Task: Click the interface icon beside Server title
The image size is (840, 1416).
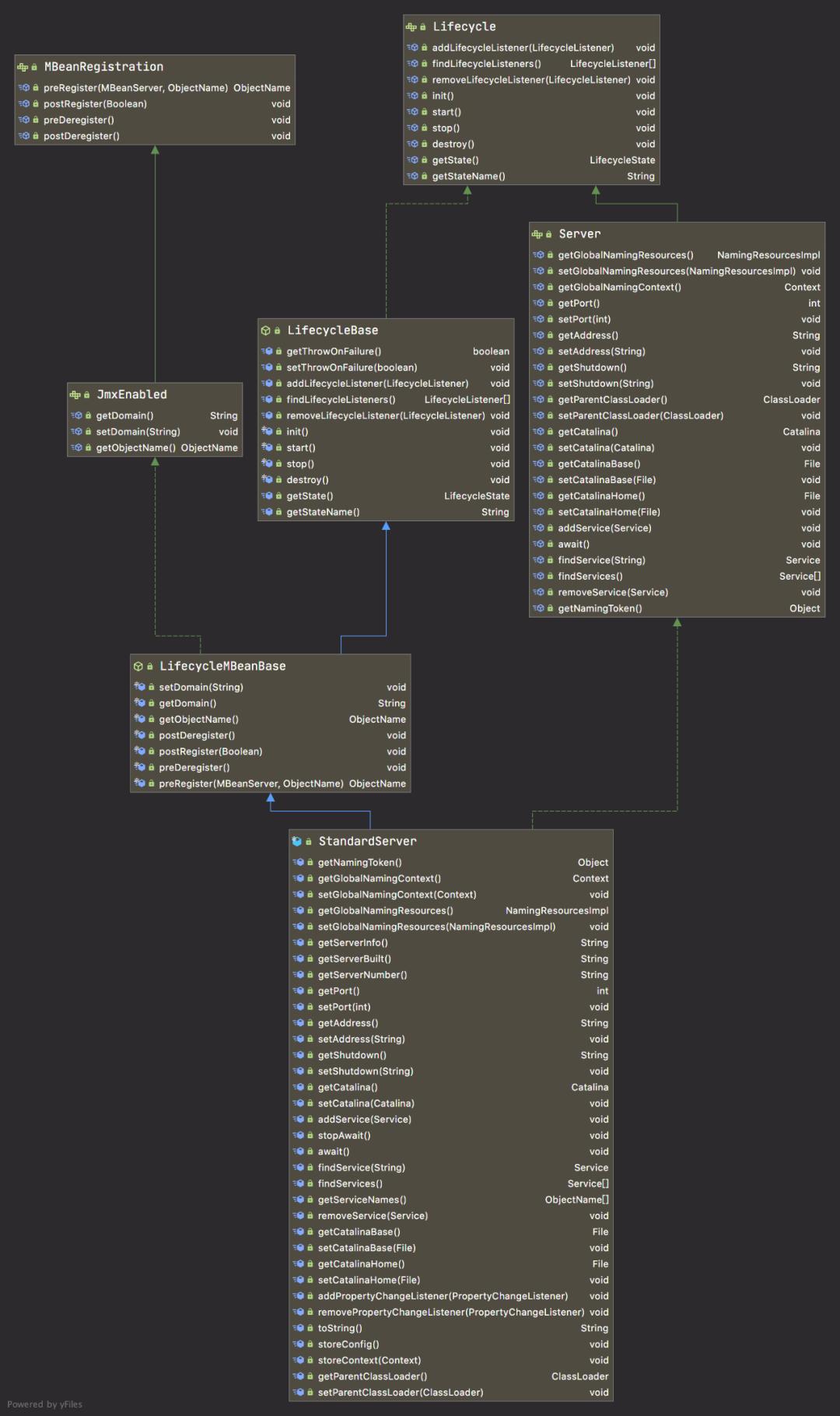Action: point(537,234)
